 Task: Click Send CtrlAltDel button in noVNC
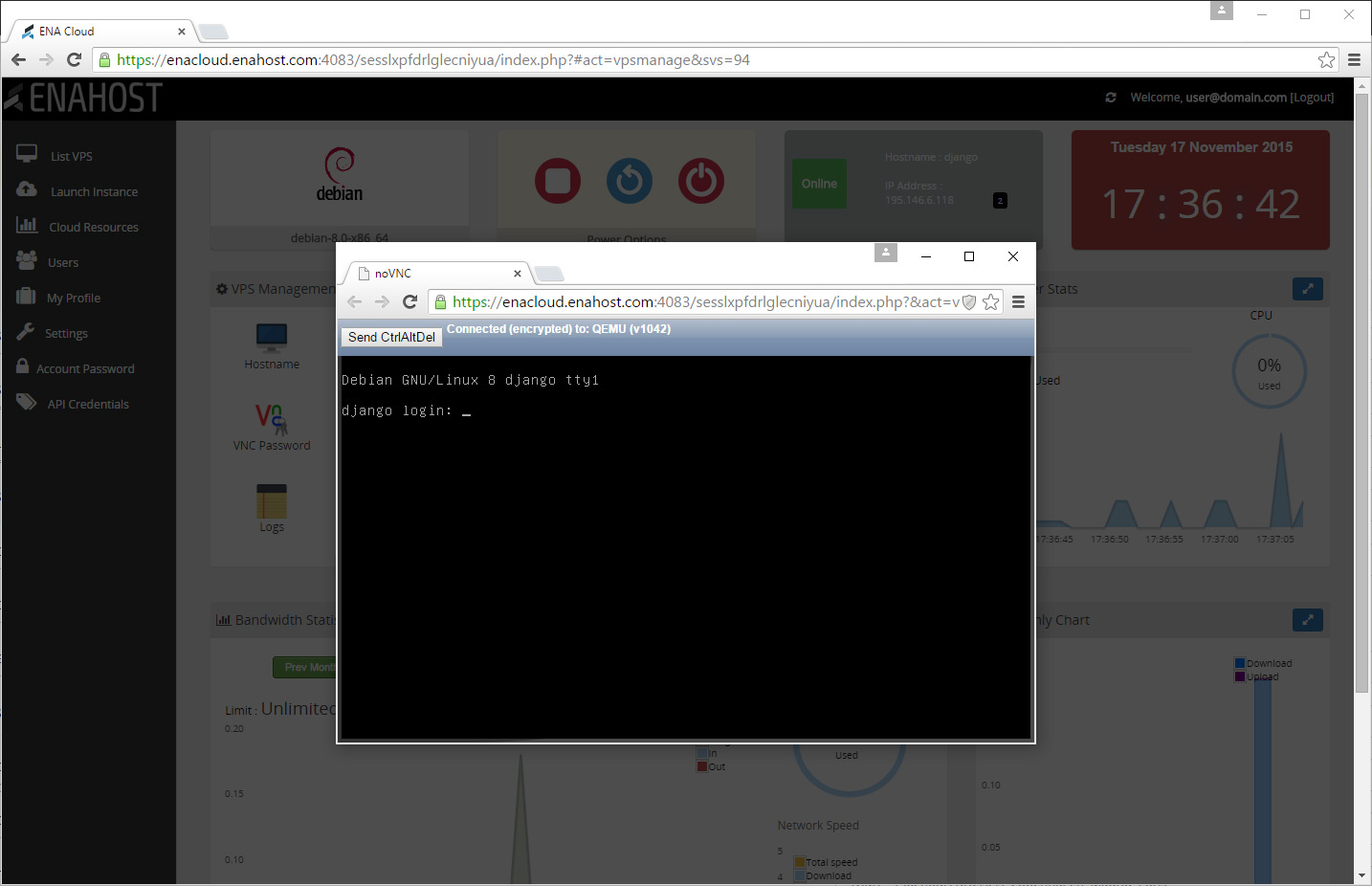tap(391, 337)
